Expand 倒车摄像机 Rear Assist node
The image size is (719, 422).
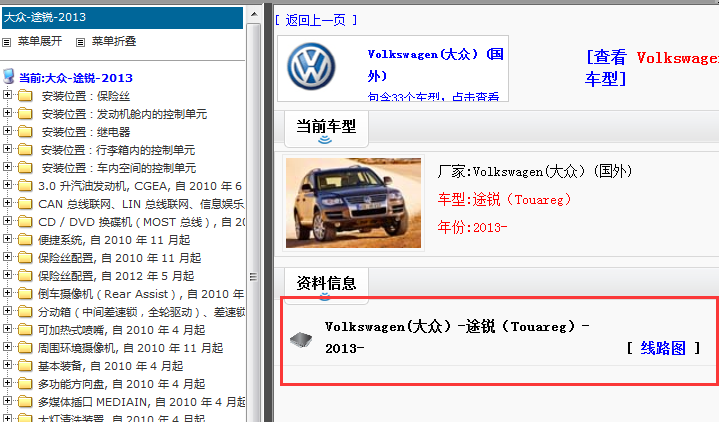7,292
